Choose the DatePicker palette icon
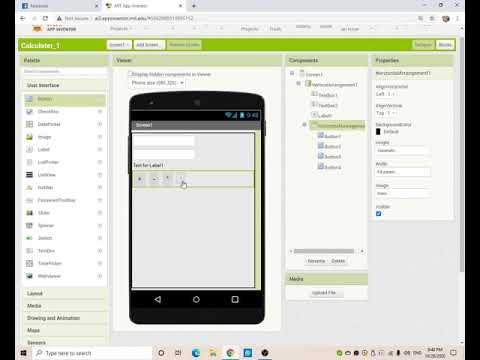The image size is (480, 360). 29,124
